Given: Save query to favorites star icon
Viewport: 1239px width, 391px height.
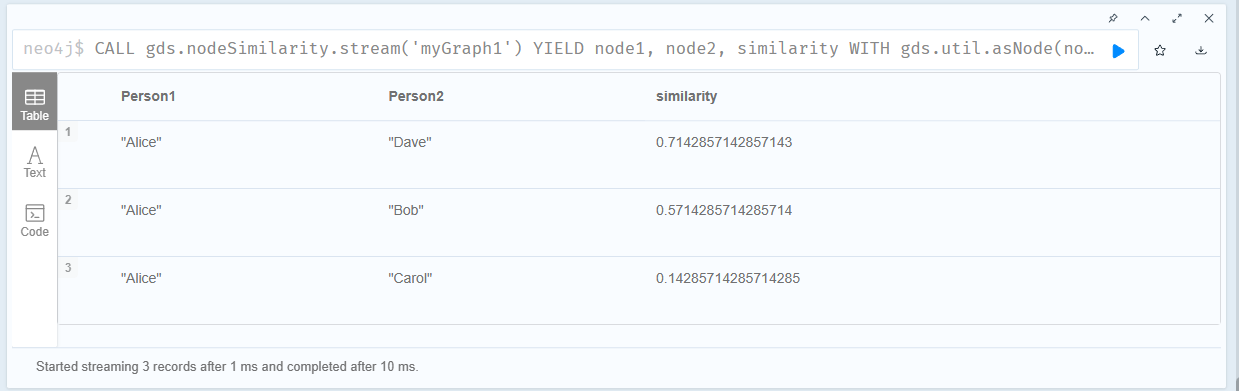Looking at the screenshot, I should 1160,50.
